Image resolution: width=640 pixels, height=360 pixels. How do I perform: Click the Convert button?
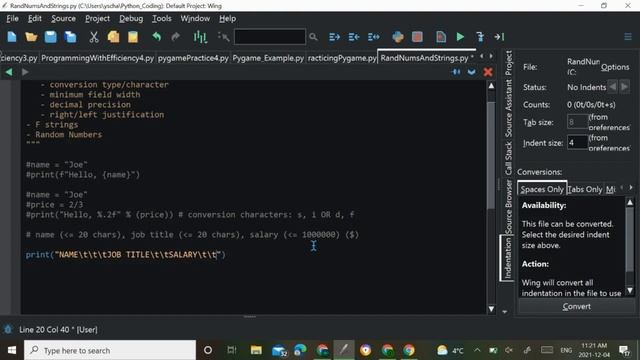576,307
